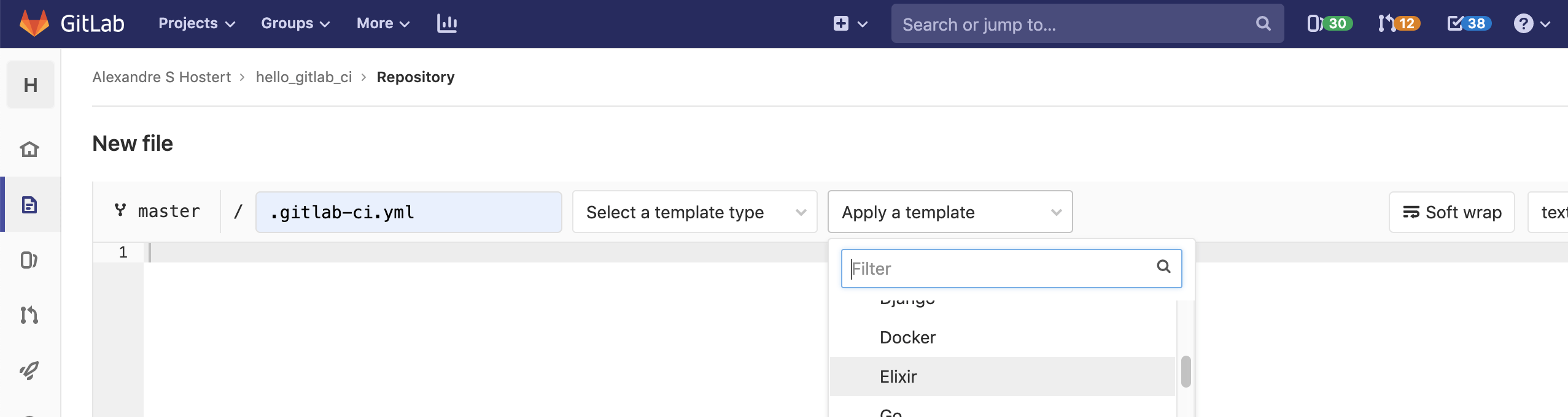Click the GitLab fox logo

coord(34,23)
